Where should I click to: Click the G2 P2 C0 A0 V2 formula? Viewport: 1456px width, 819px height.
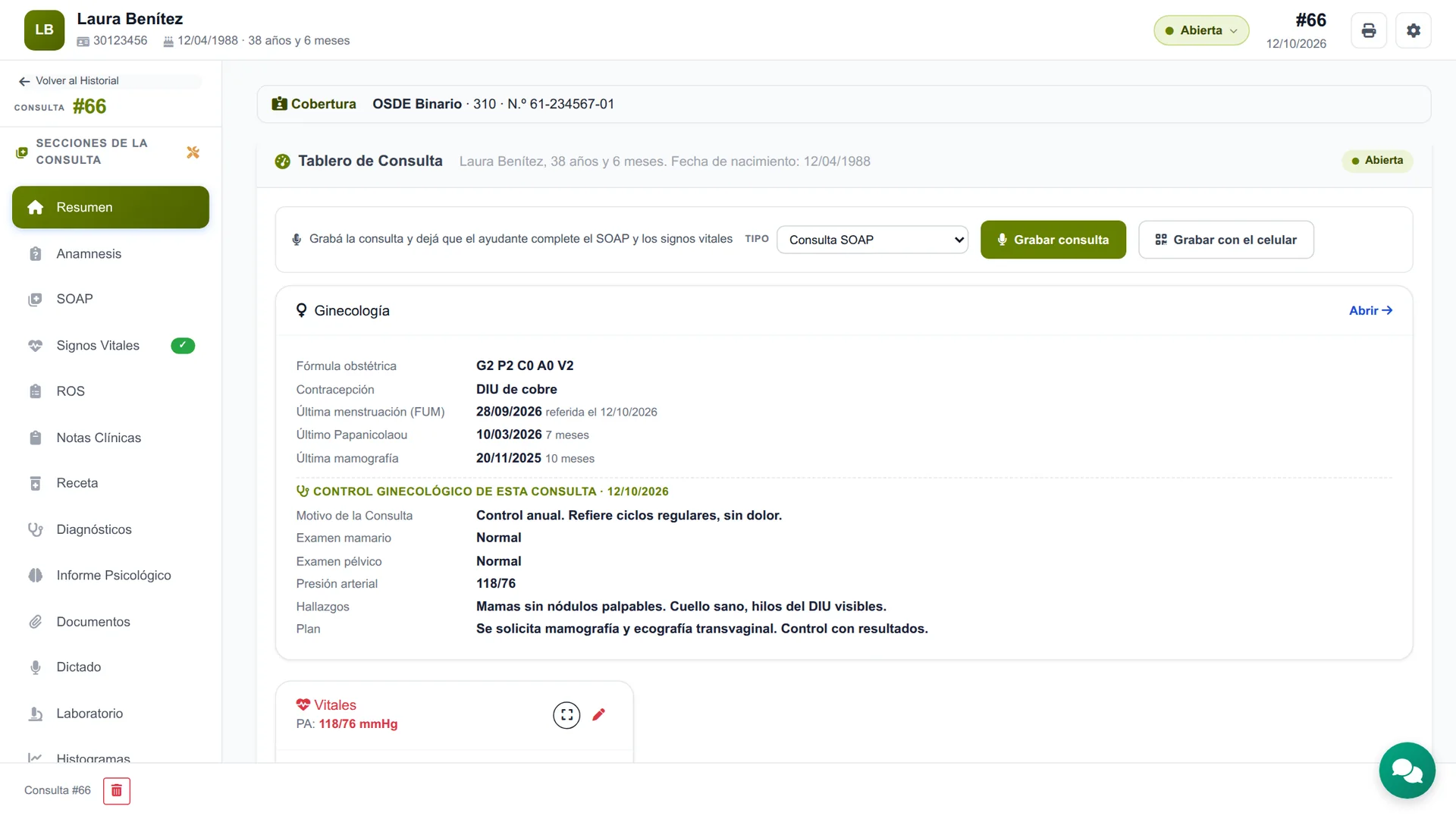tap(525, 366)
